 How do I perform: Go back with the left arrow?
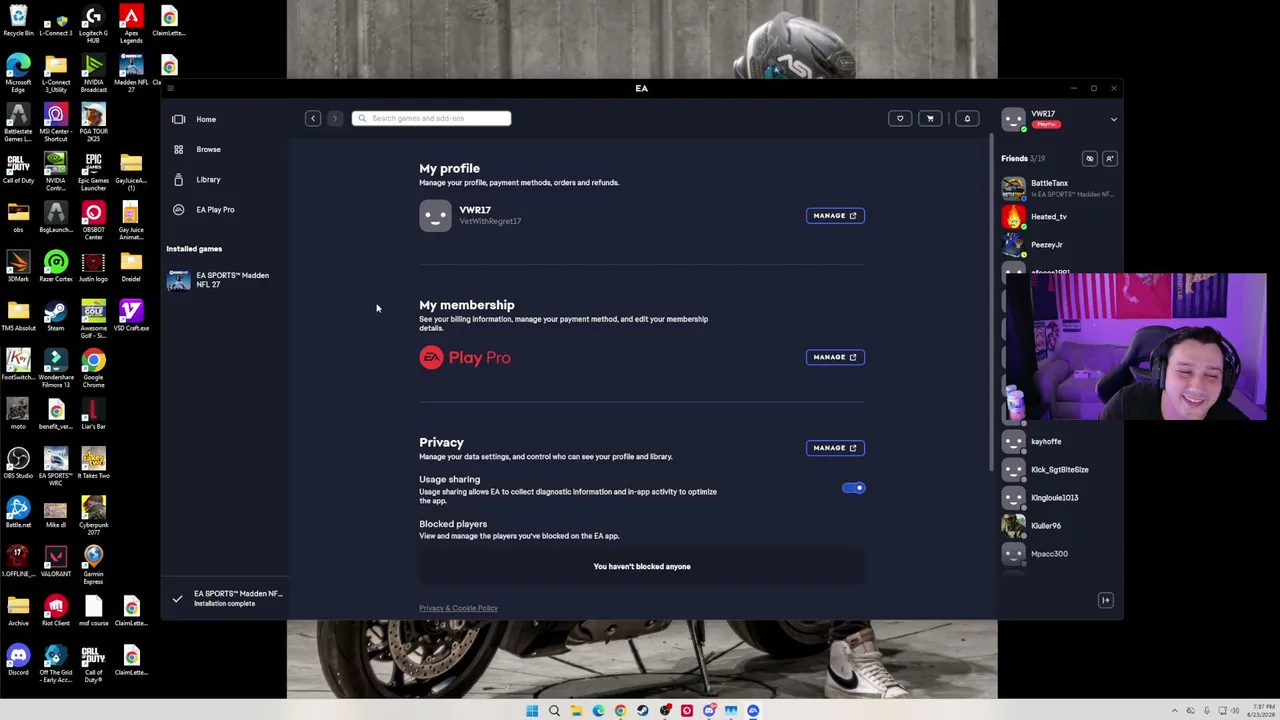(x=313, y=118)
